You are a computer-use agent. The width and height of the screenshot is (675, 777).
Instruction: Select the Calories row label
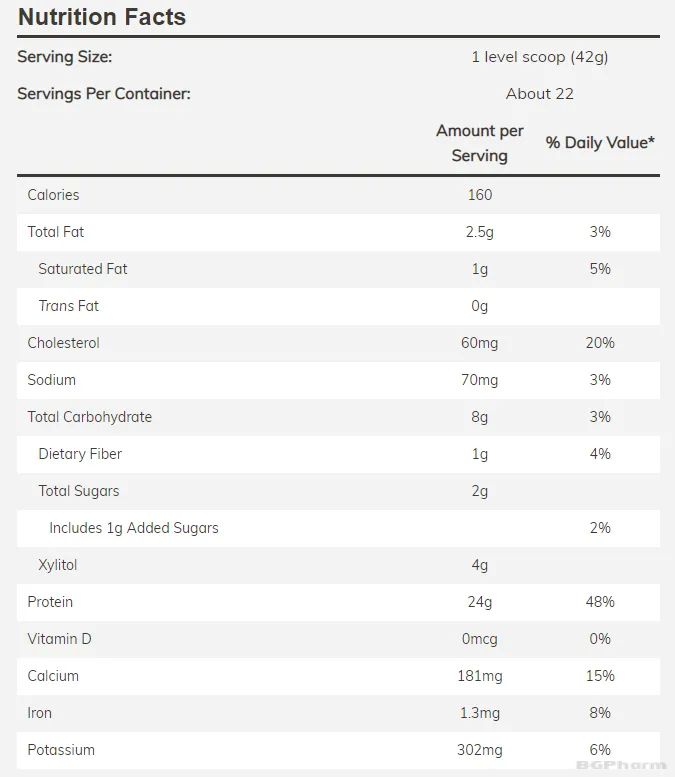(53, 195)
